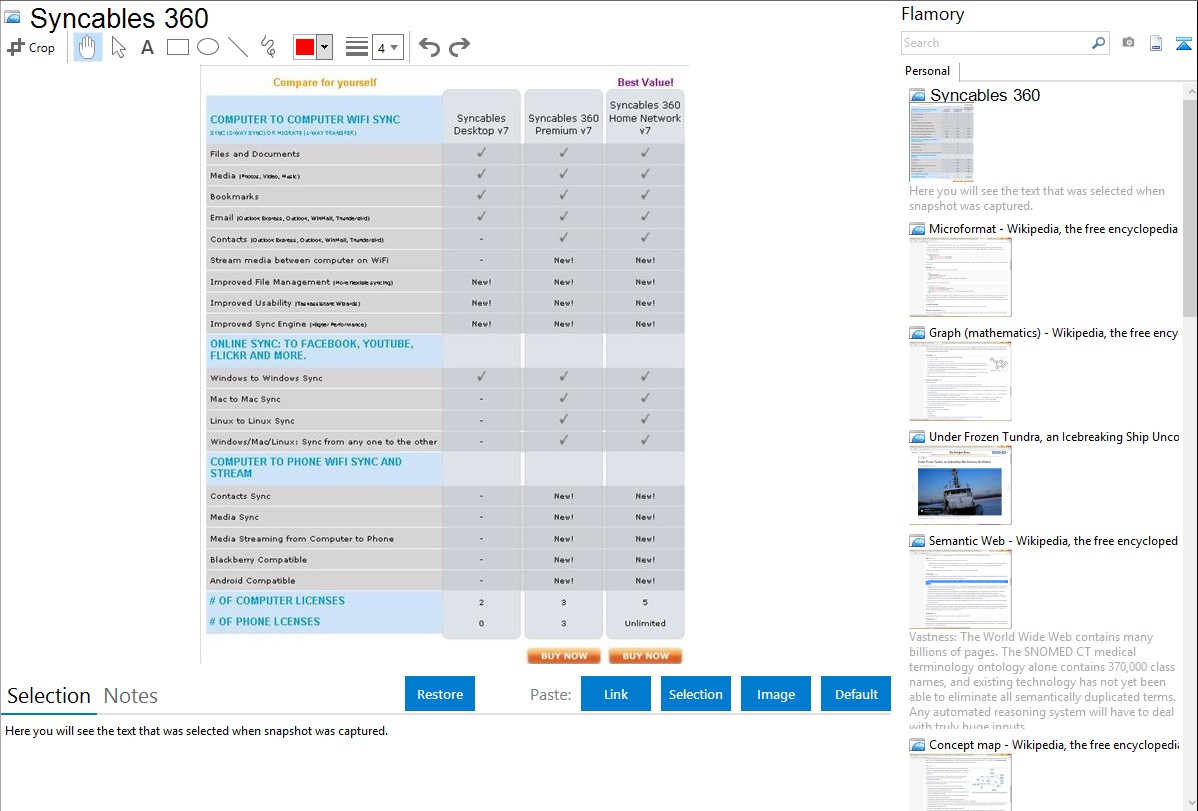Click the Concept map snapshot title
This screenshot has height=811, width=1198.
[1054, 745]
